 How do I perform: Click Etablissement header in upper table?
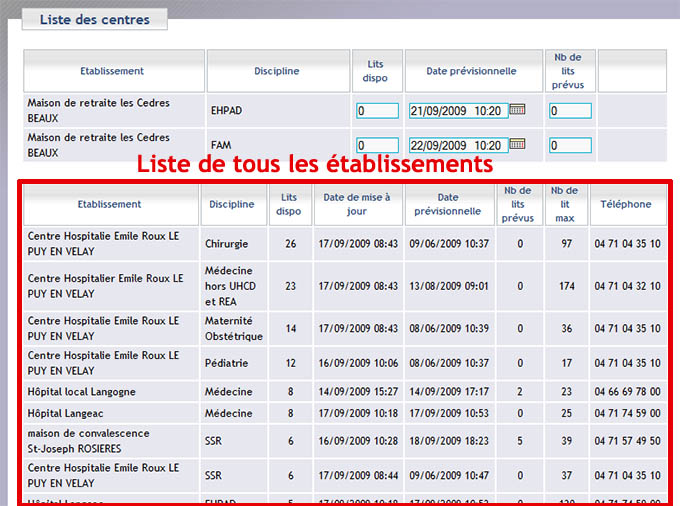tap(112, 71)
